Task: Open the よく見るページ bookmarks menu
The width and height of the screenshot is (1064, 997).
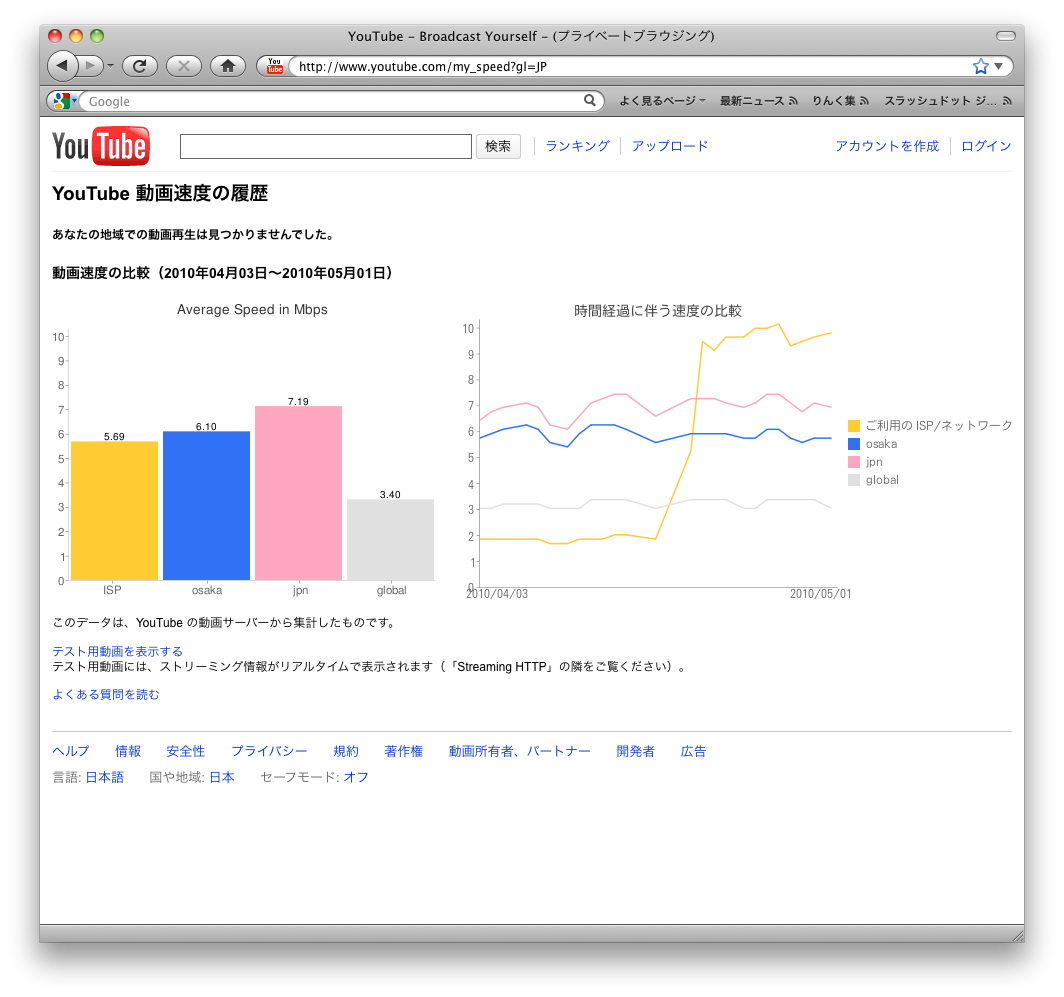Action: (662, 101)
